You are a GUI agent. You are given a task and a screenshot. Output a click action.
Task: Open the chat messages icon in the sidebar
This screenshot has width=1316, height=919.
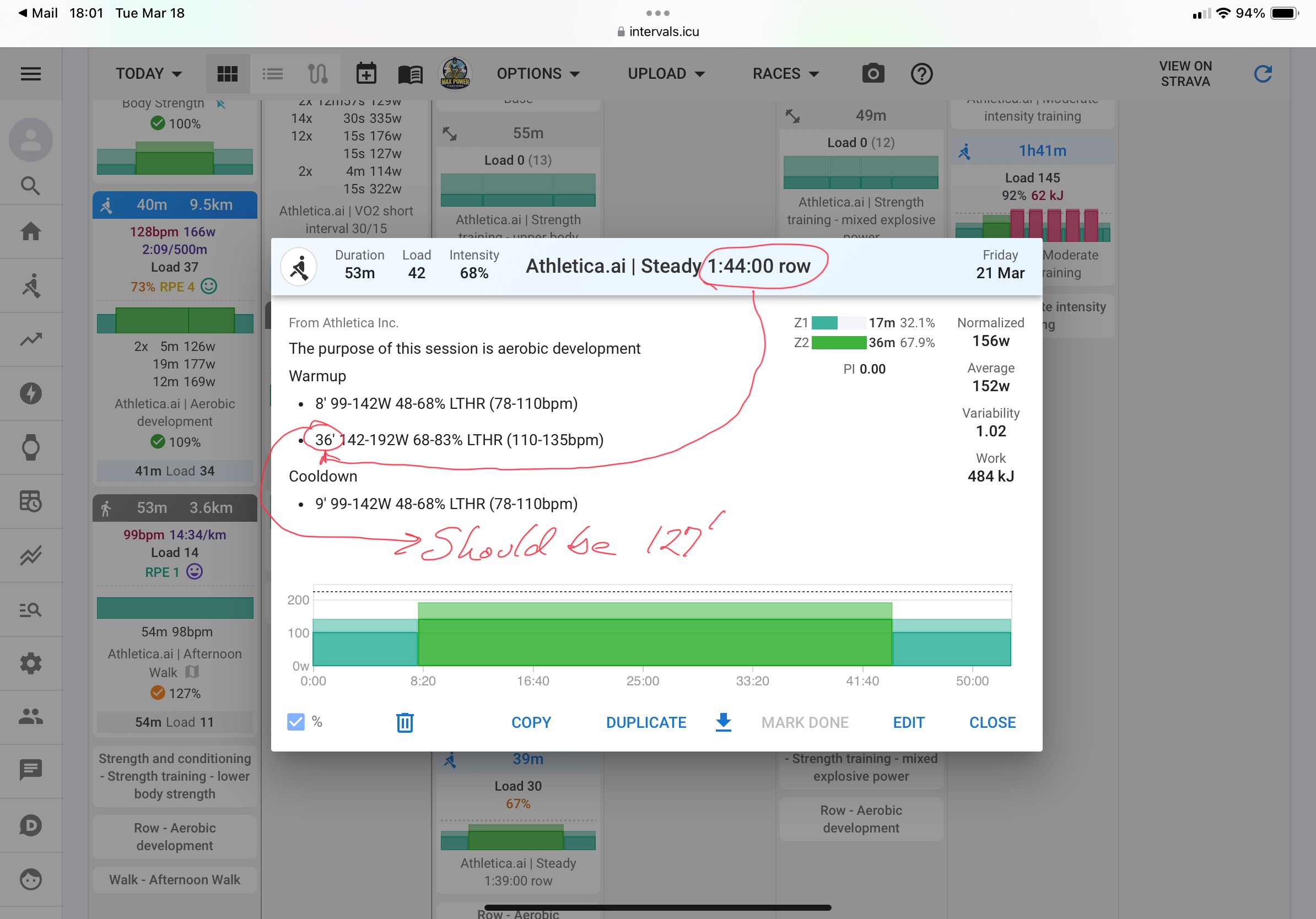pyautogui.click(x=30, y=770)
